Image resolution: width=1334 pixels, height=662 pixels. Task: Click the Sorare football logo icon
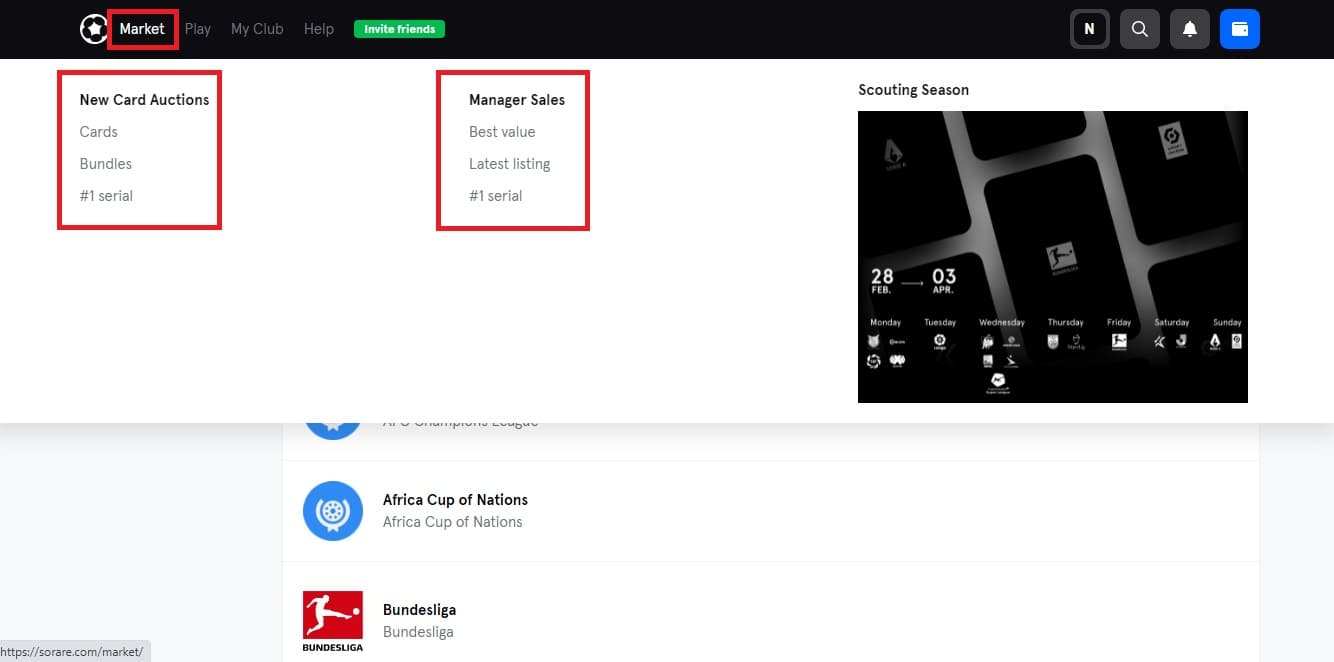click(x=94, y=29)
